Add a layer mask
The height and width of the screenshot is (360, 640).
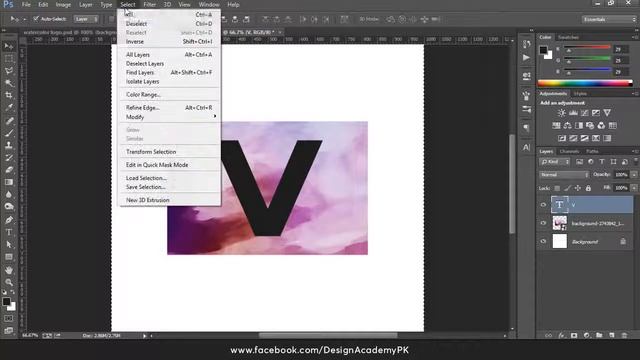click(x=574, y=335)
